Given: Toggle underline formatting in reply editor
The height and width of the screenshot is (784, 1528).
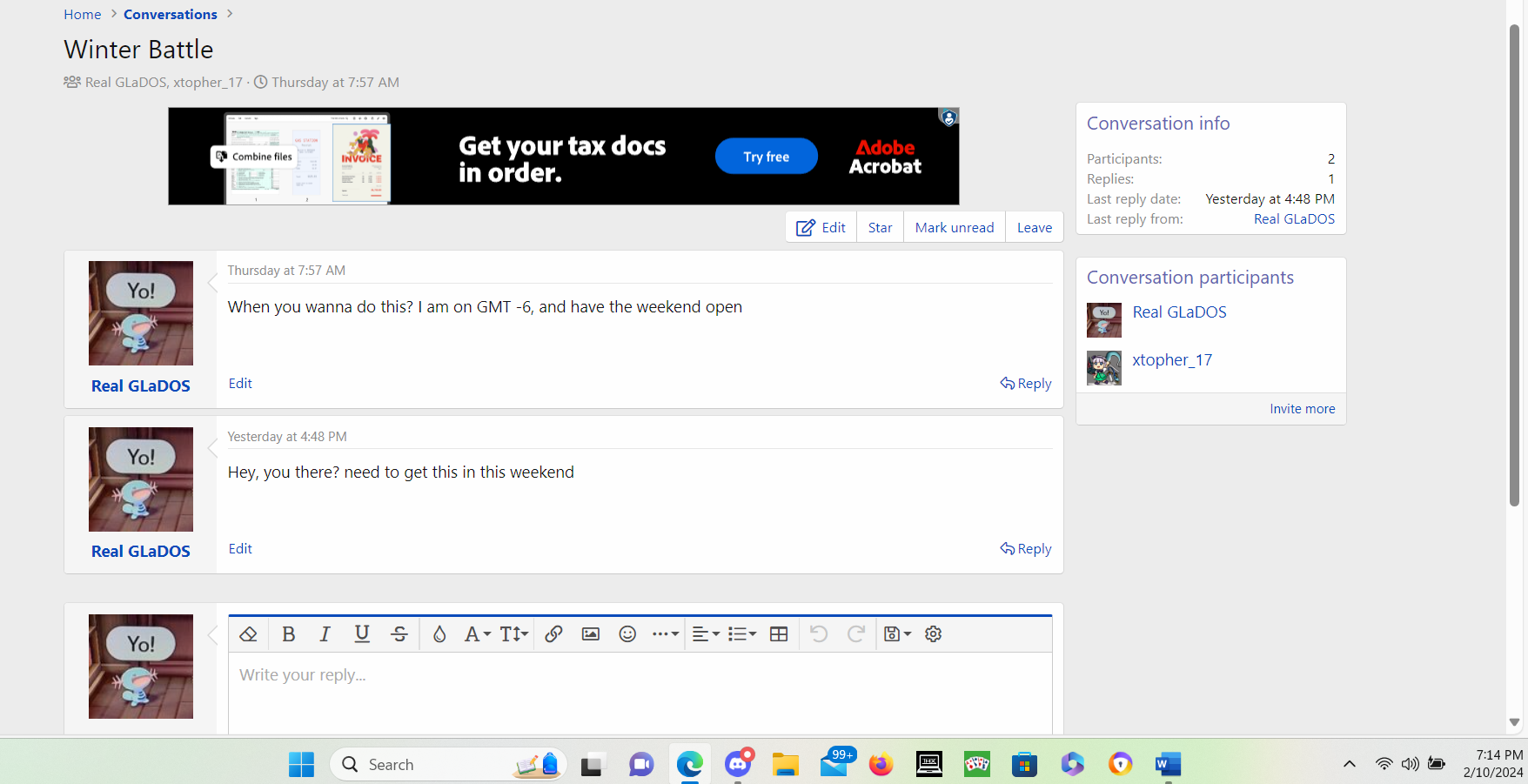Looking at the screenshot, I should pyautogui.click(x=362, y=634).
